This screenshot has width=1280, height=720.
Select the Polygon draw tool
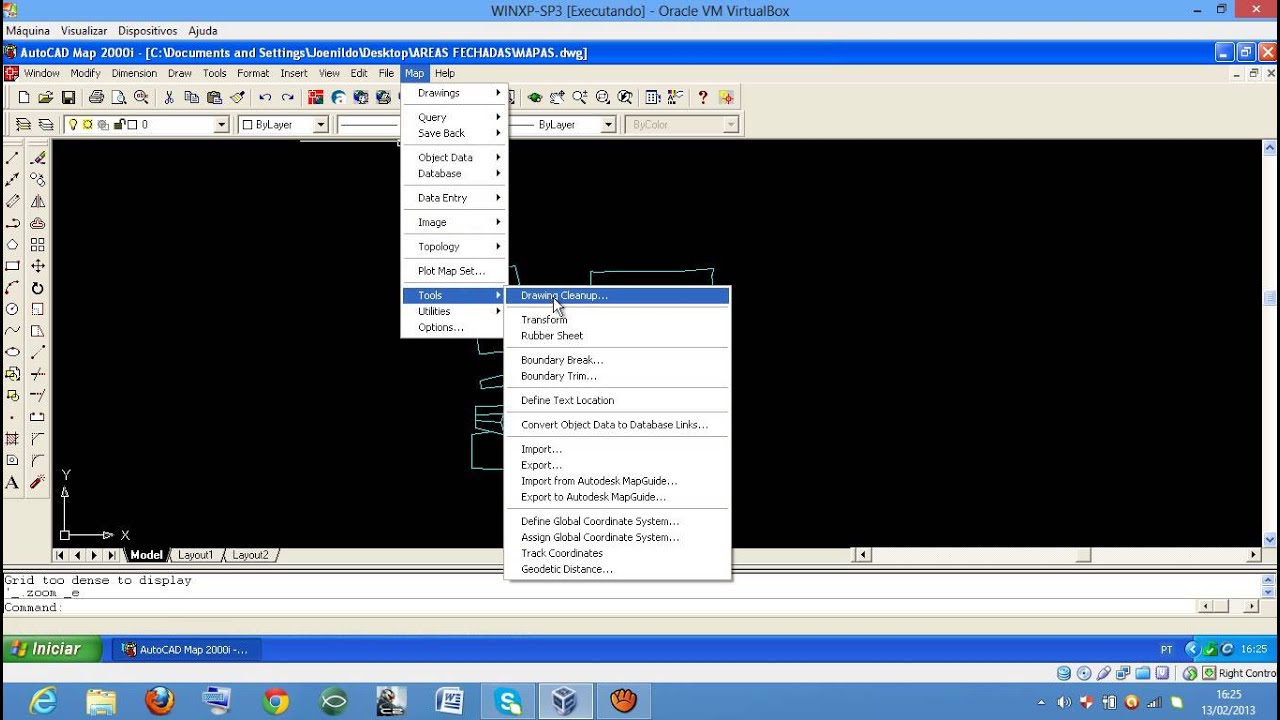click(12, 244)
